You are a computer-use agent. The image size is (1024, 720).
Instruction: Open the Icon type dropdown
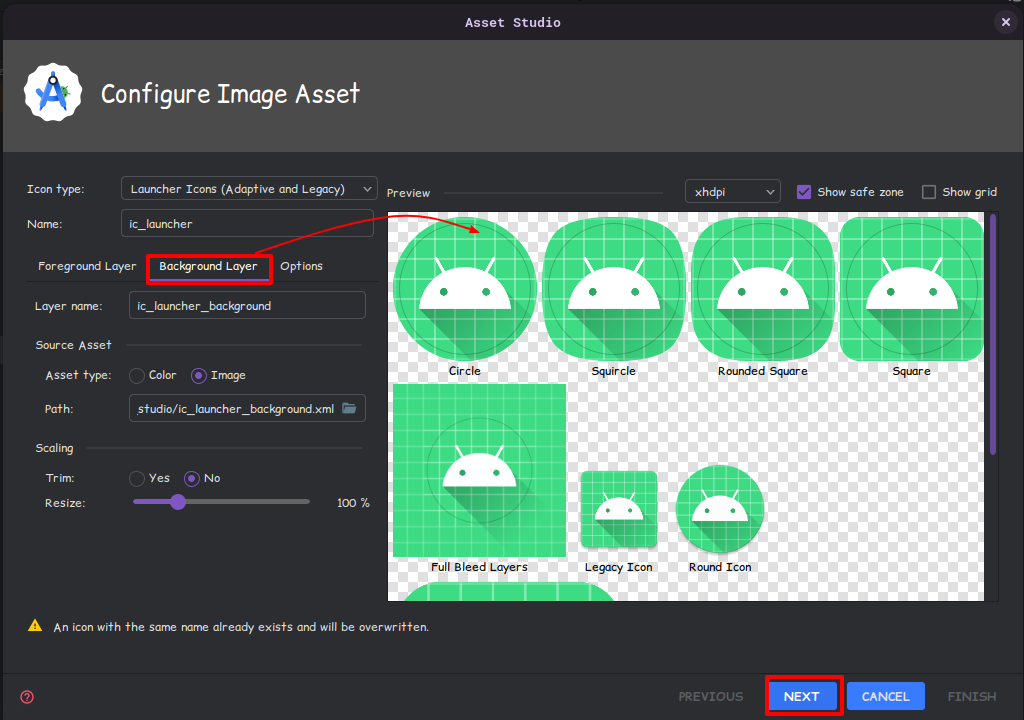[x=249, y=189]
